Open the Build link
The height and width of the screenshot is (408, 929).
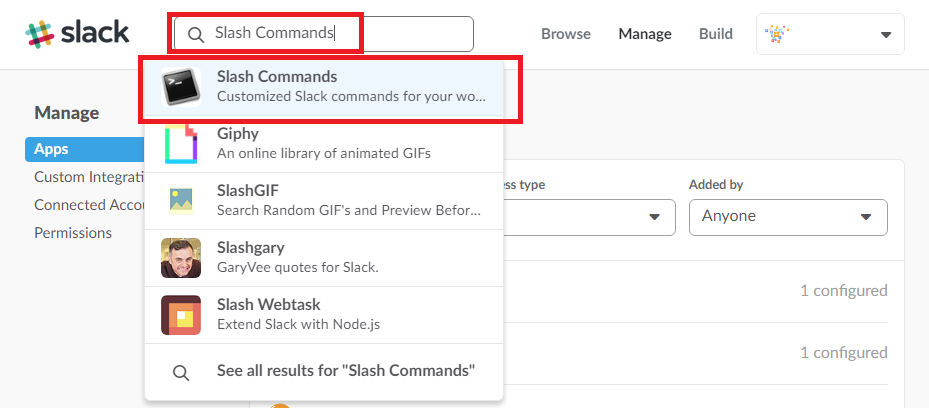716,34
